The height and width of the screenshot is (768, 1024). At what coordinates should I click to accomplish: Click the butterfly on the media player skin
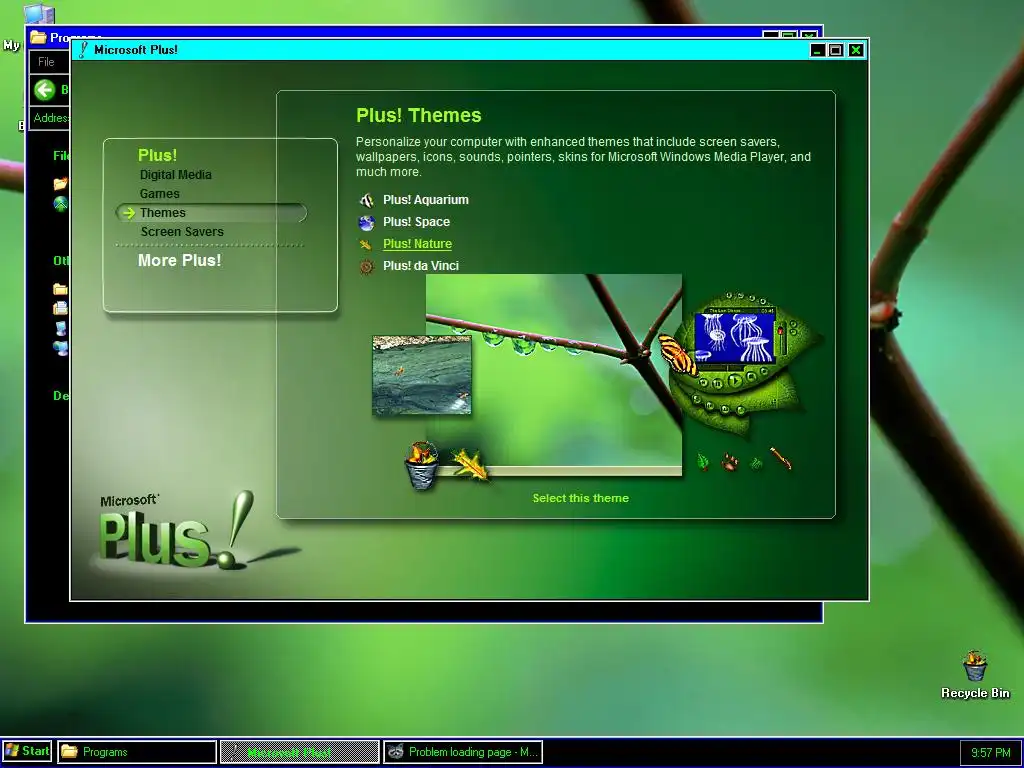[677, 354]
